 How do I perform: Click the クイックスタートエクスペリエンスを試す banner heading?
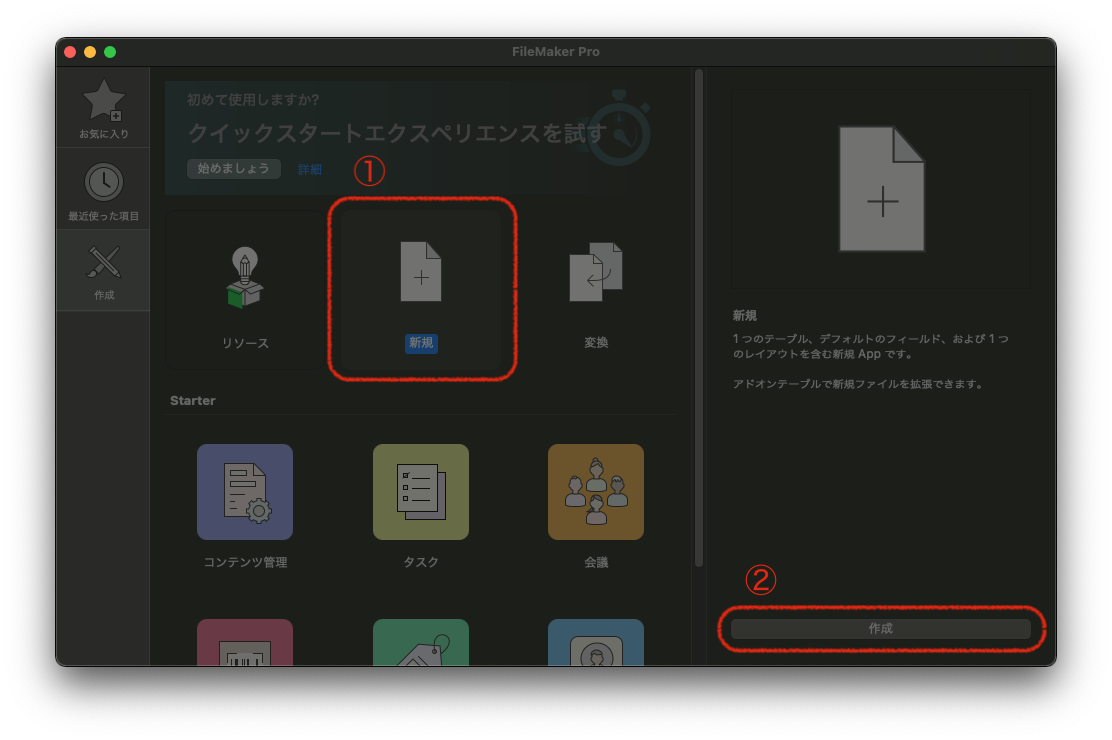397,133
